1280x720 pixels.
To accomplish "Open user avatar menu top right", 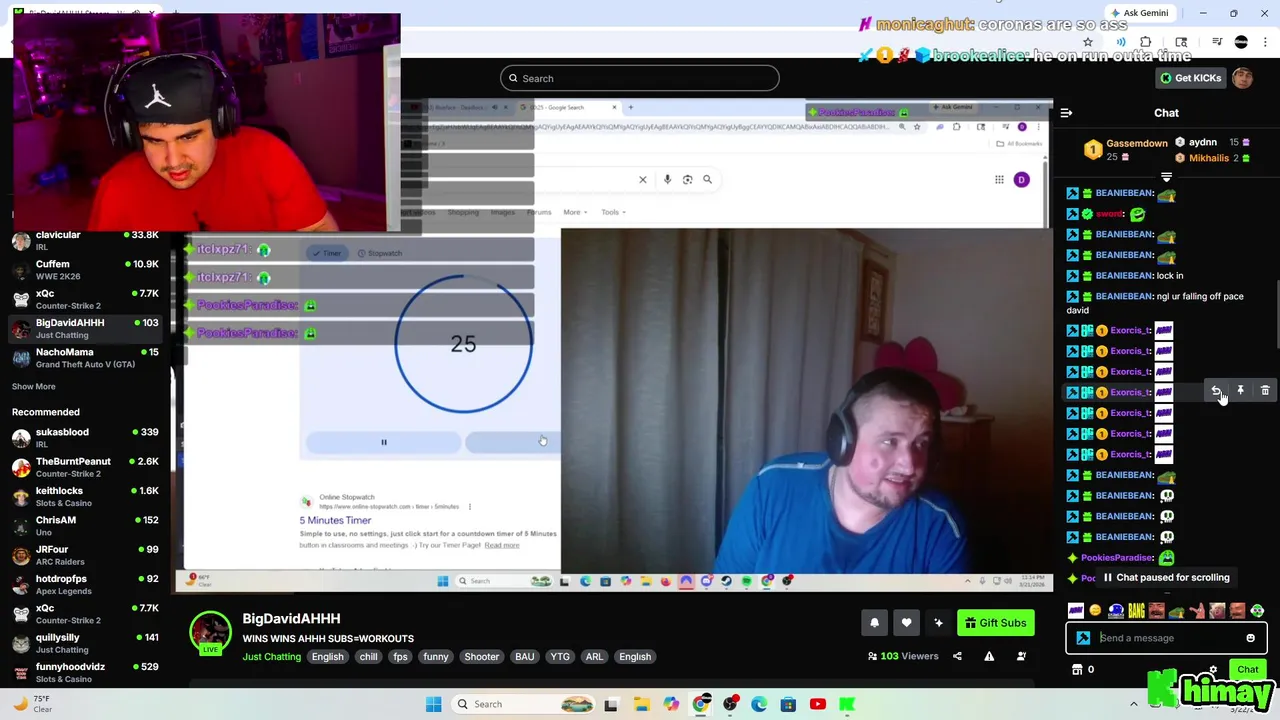I will point(1243,78).
